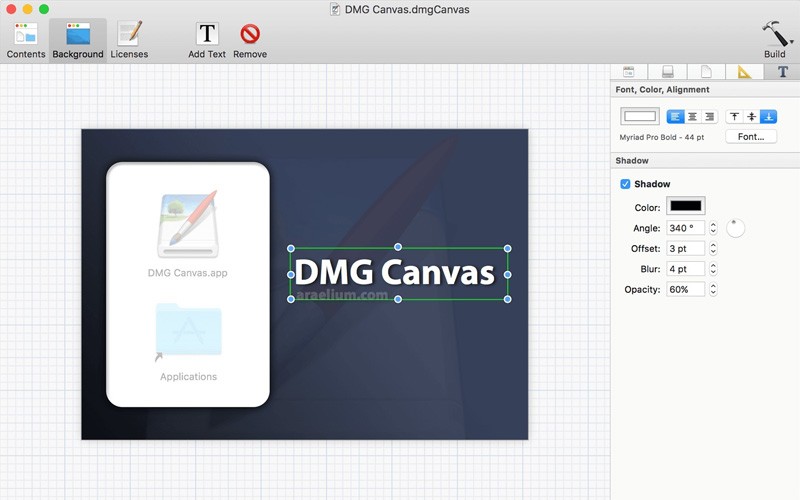Open the black shadow color well
The width and height of the screenshot is (800, 500).
[x=686, y=206]
